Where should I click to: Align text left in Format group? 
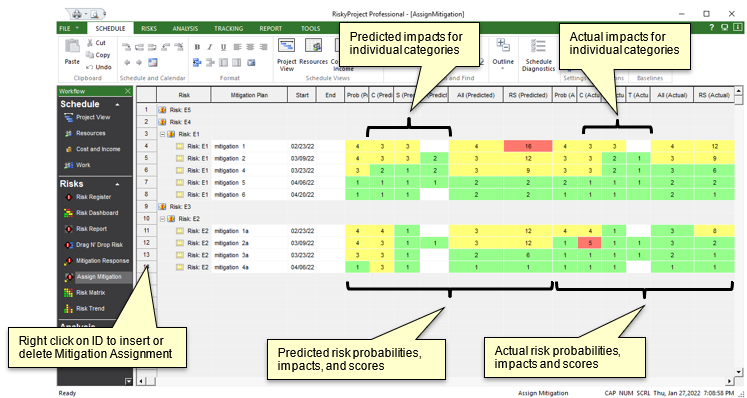click(237, 47)
